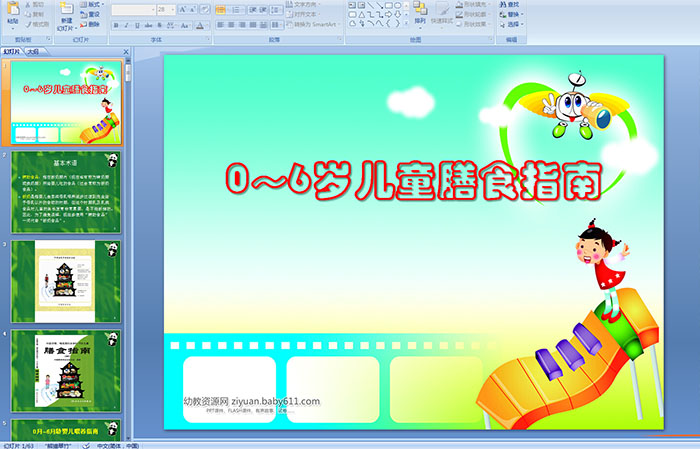
Task: Toggle Align Text Right
Action: coord(242,25)
